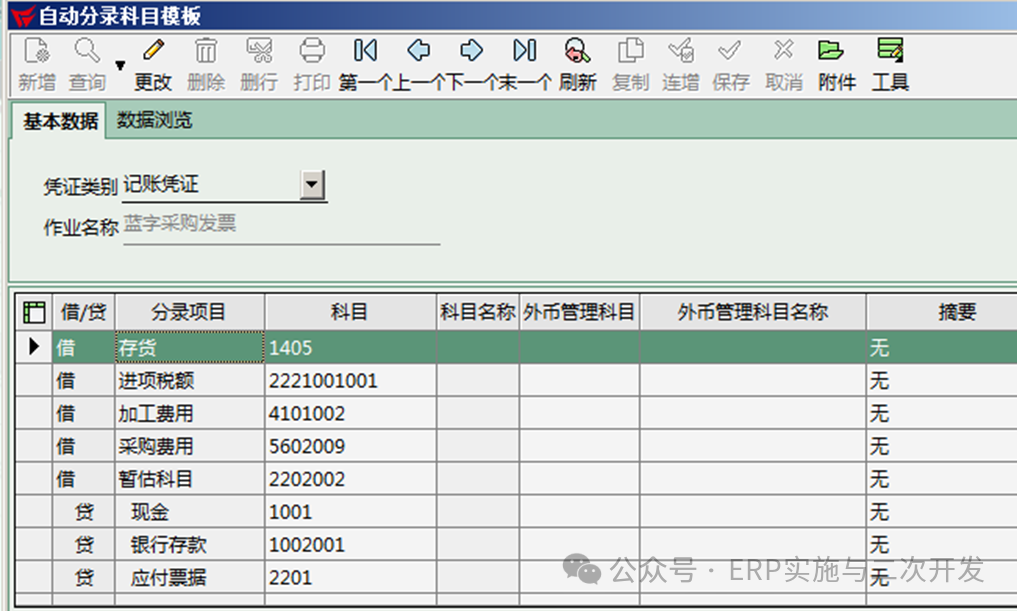
Task: Click account code 2201
Action: 291,577
